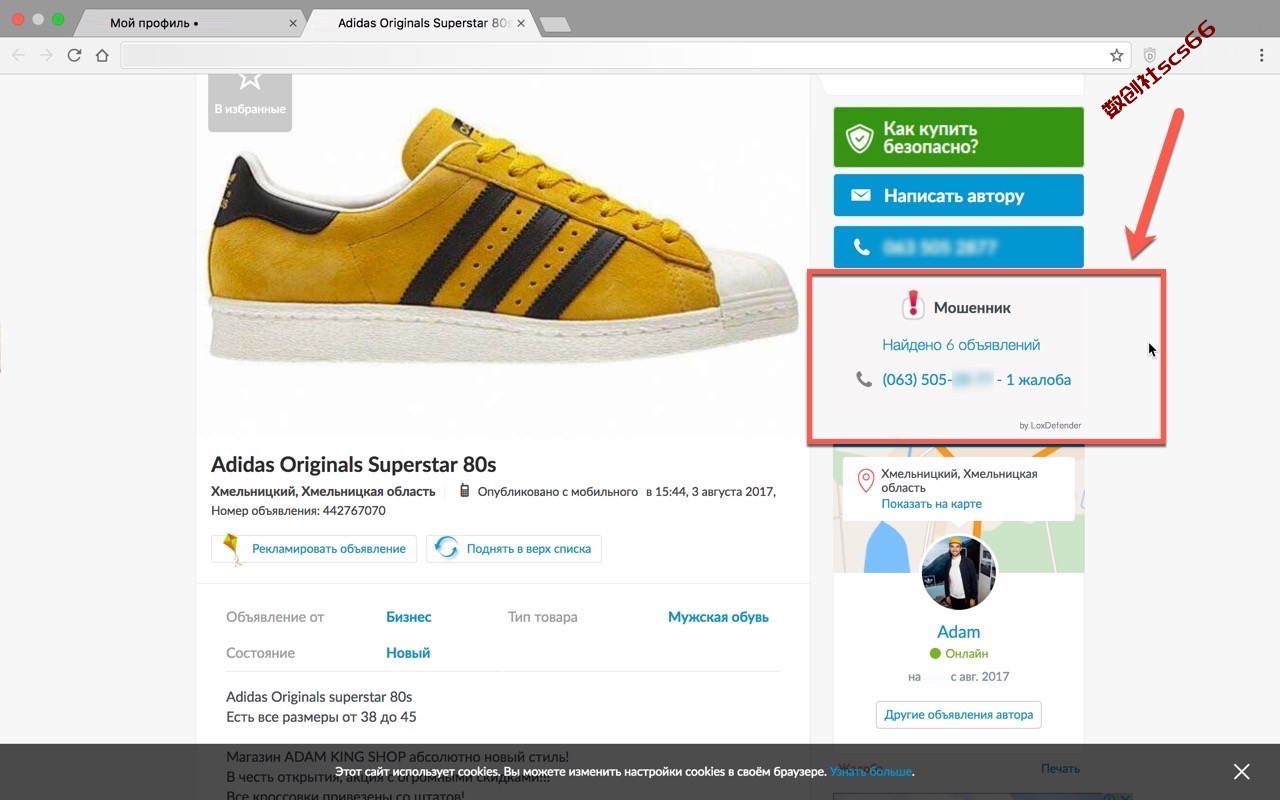Viewport: 1280px width, 800px height.
Task: Close the cookies notification bar
Action: (x=1241, y=771)
